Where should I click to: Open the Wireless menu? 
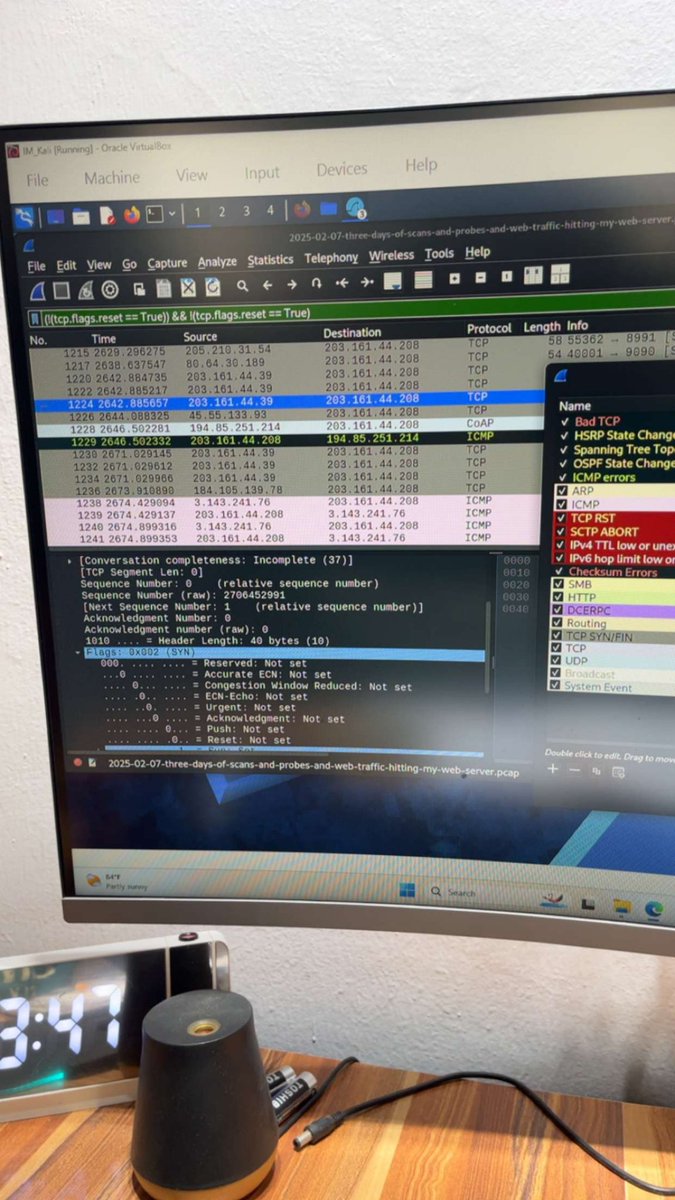pos(391,256)
